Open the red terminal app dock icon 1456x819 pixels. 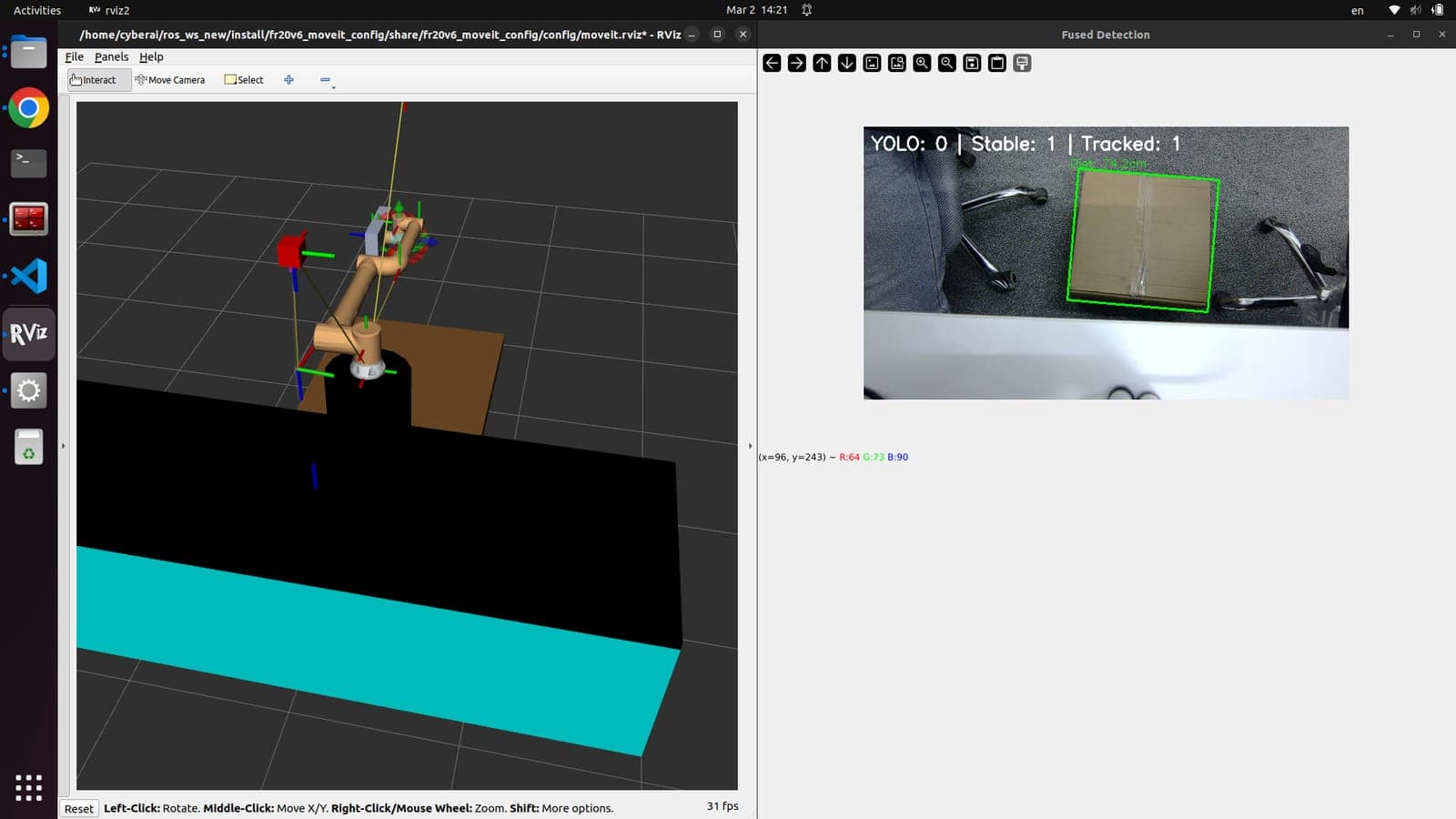pos(28,219)
